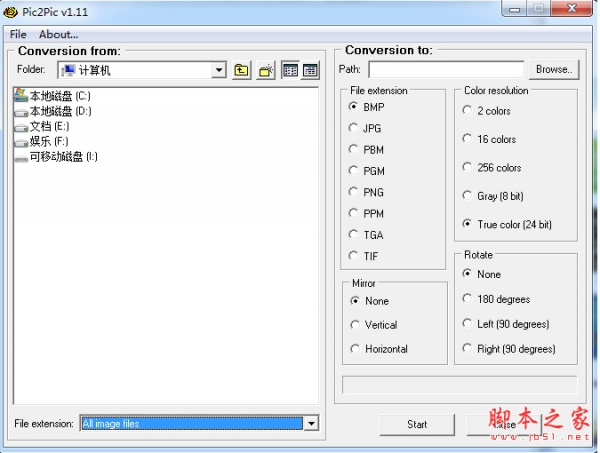This screenshot has height=453, width=600.
Task: Click the Pic2Pic app icon in title bar
Action: 11,12
